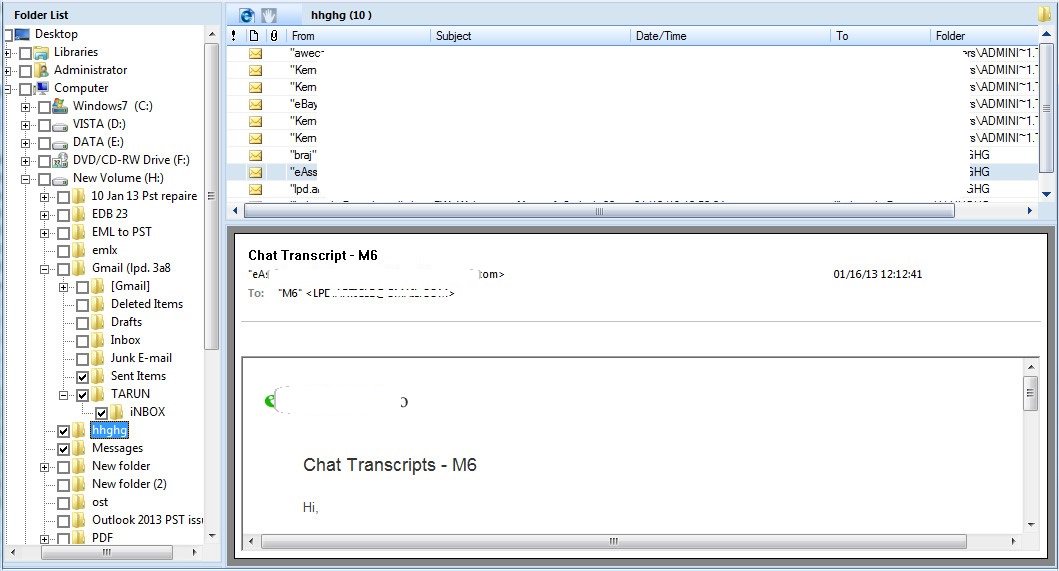1059x571 pixels.
Task: Expand the [Gmail] subfolder
Action: [63, 287]
